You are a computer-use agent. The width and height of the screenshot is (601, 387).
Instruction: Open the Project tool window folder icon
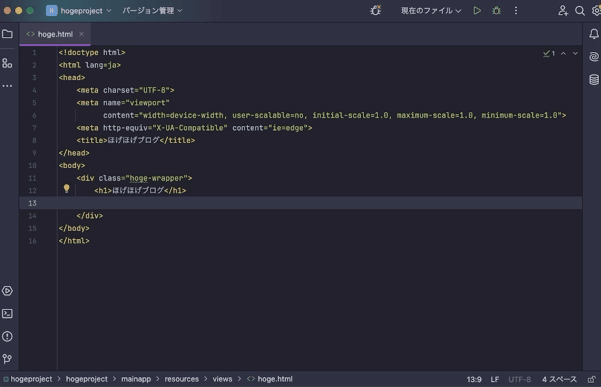tap(7, 34)
